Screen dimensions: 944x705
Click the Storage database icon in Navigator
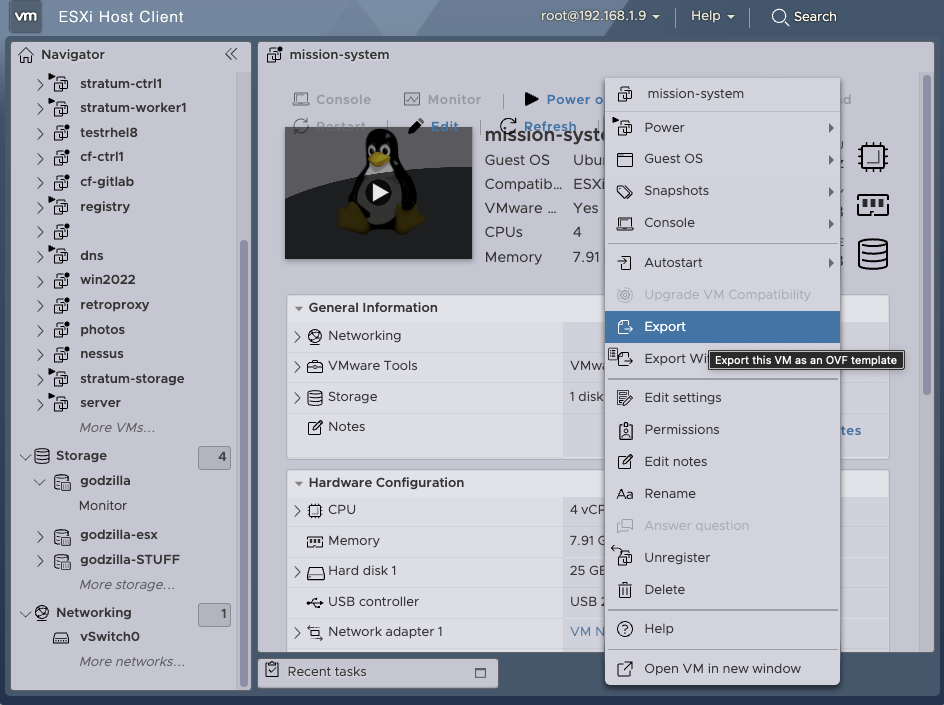[x=42, y=456]
